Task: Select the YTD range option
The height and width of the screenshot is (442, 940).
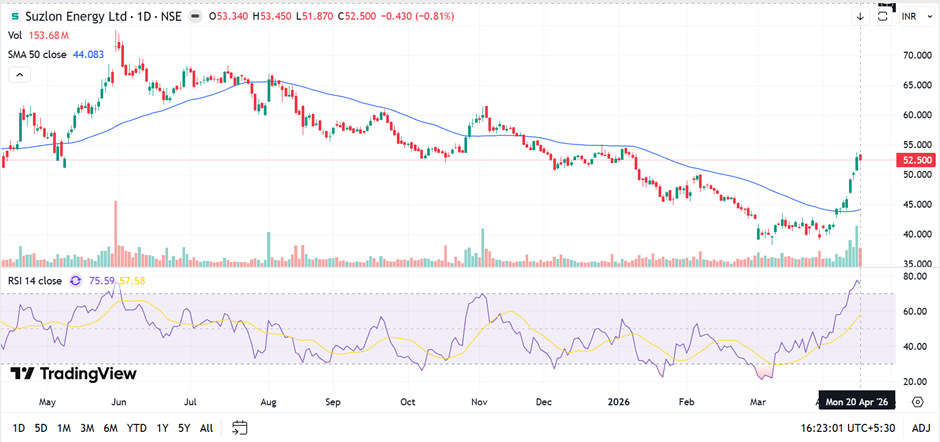Action: coord(137,428)
